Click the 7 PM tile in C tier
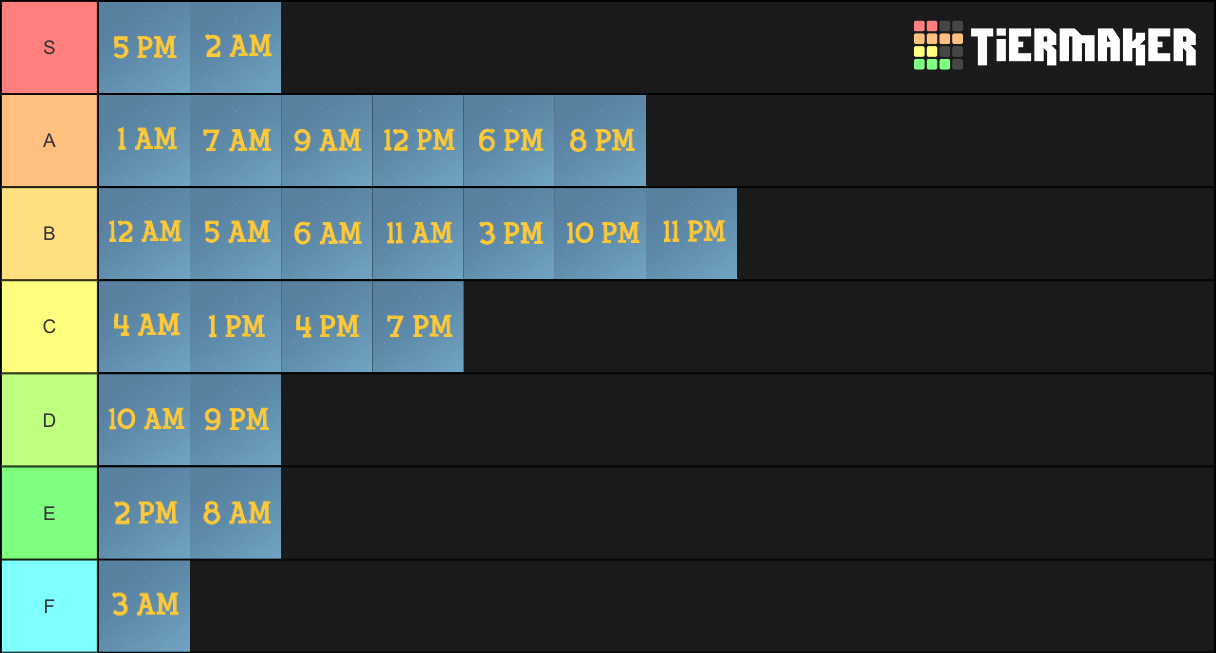1216x653 pixels. click(x=418, y=326)
